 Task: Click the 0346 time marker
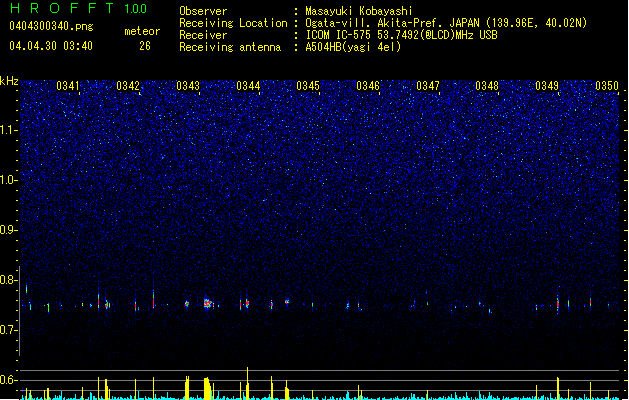(x=368, y=86)
